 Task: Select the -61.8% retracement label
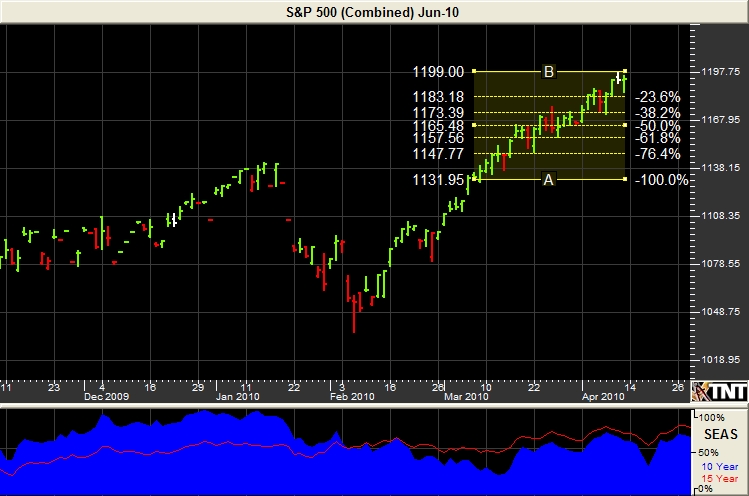[x=658, y=138]
